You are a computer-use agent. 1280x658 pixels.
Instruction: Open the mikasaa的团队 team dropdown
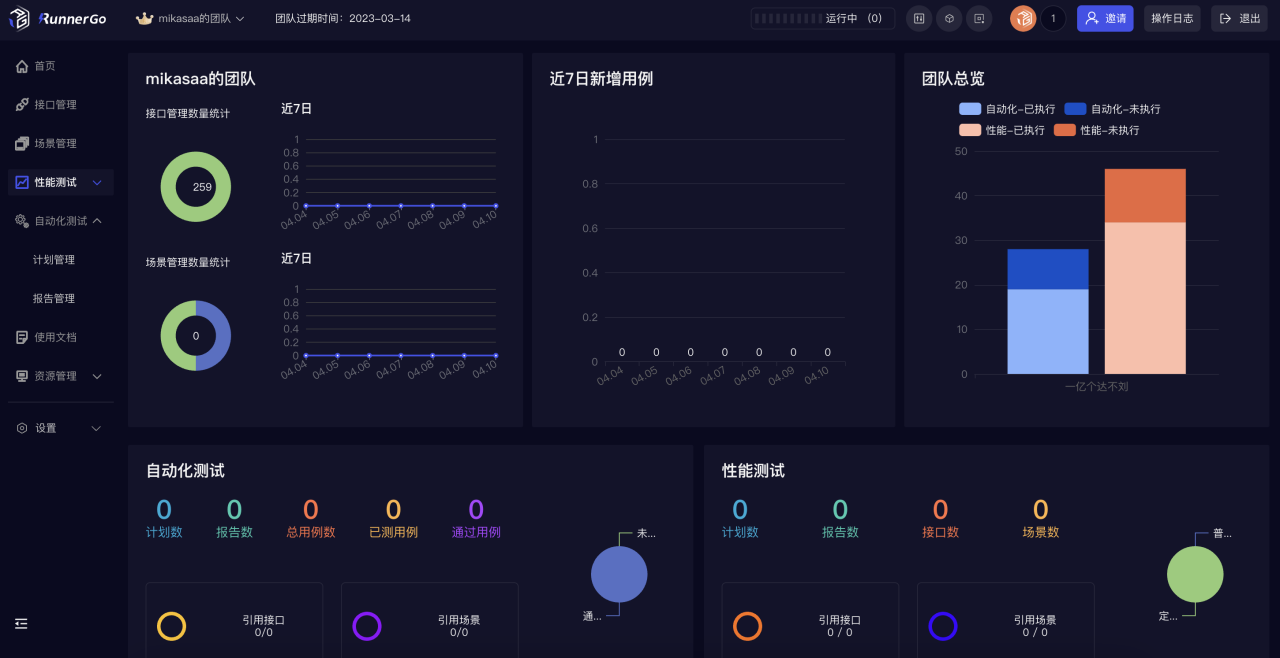[x=190, y=18]
